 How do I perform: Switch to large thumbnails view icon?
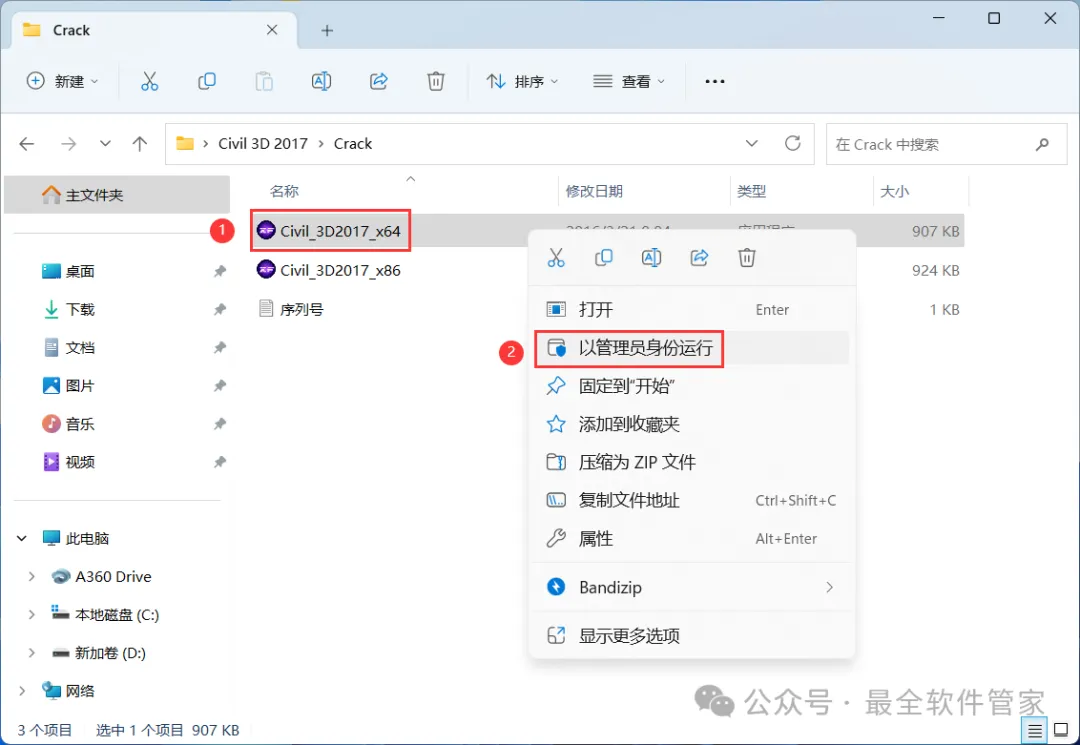tap(1061, 730)
